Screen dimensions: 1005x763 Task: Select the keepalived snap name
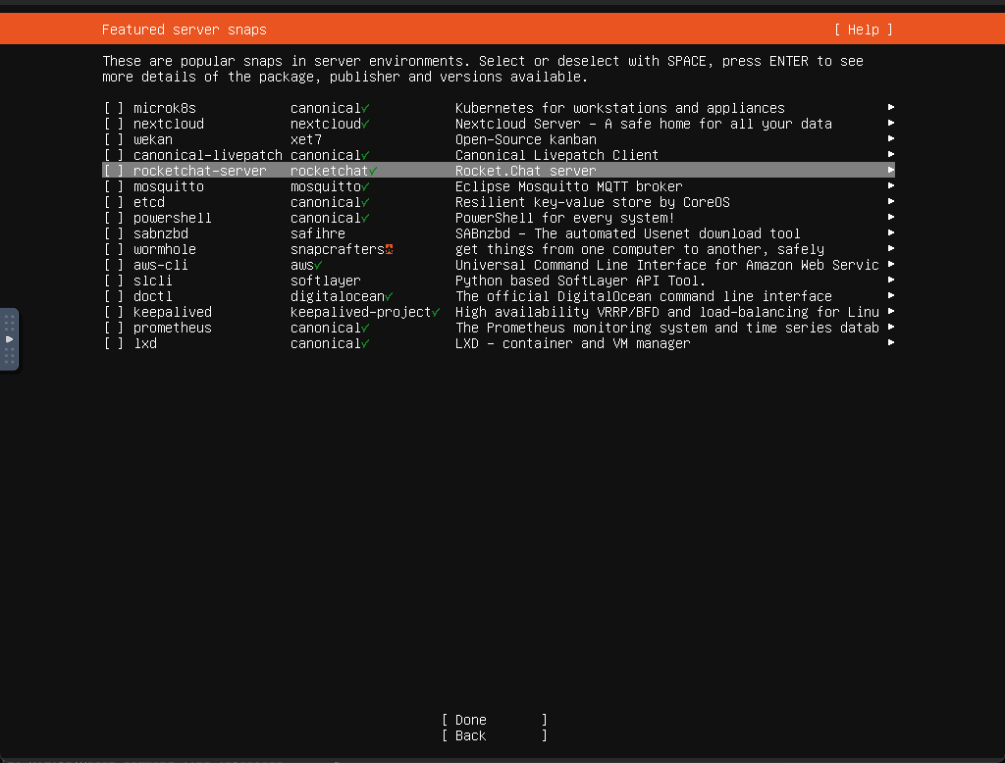(172, 312)
